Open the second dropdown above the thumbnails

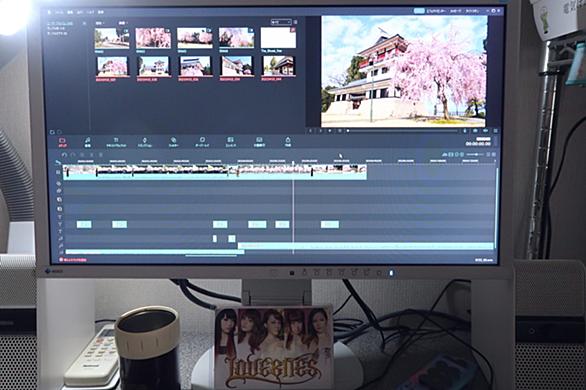[x=123, y=23]
